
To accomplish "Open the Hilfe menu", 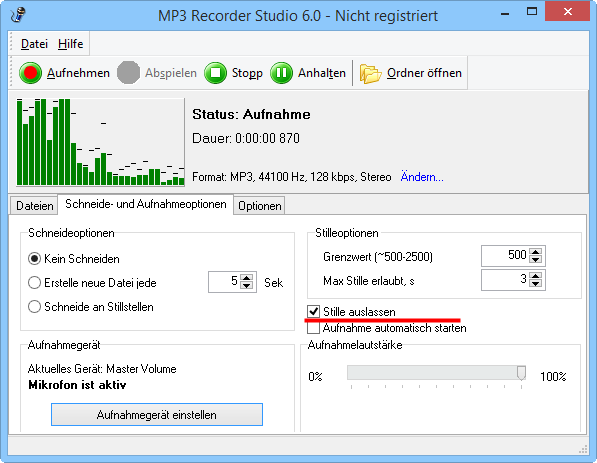I will [70, 44].
